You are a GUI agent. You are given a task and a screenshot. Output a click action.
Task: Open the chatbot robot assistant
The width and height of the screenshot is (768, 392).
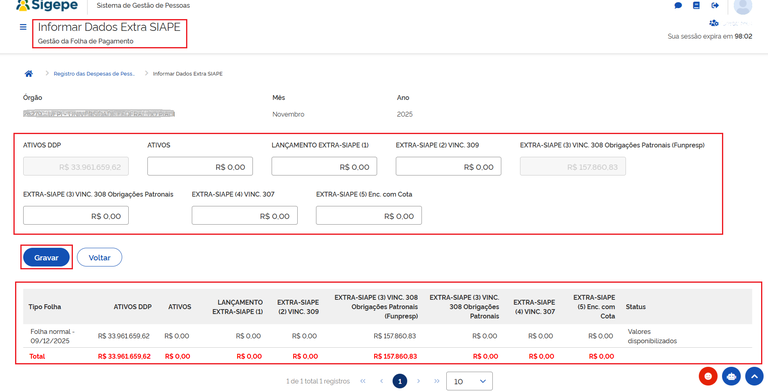[731, 376]
